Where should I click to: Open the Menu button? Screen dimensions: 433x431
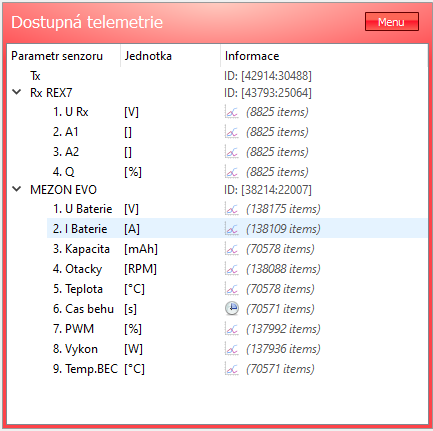click(392, 22)
